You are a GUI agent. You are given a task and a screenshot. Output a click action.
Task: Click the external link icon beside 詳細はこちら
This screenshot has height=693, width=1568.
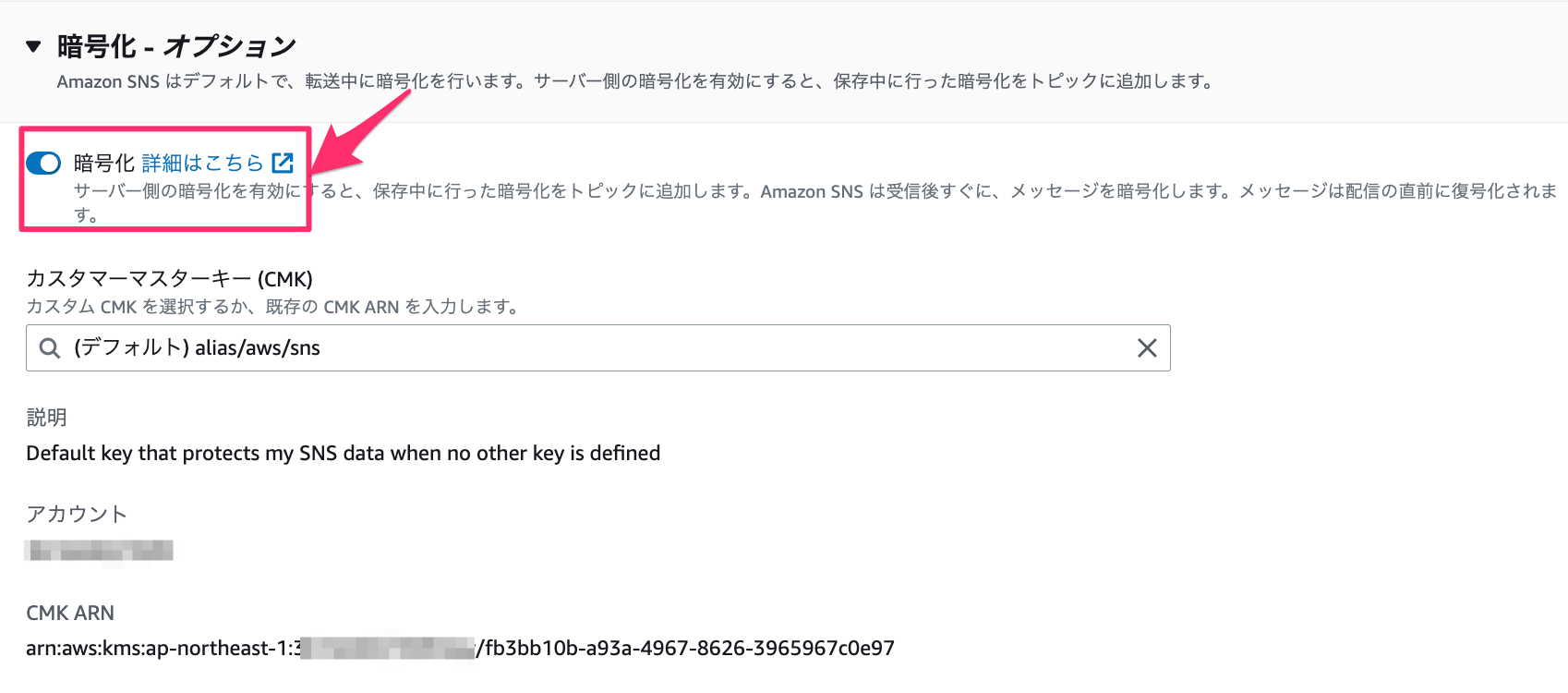pyautogui.click(x=283, y=164)
